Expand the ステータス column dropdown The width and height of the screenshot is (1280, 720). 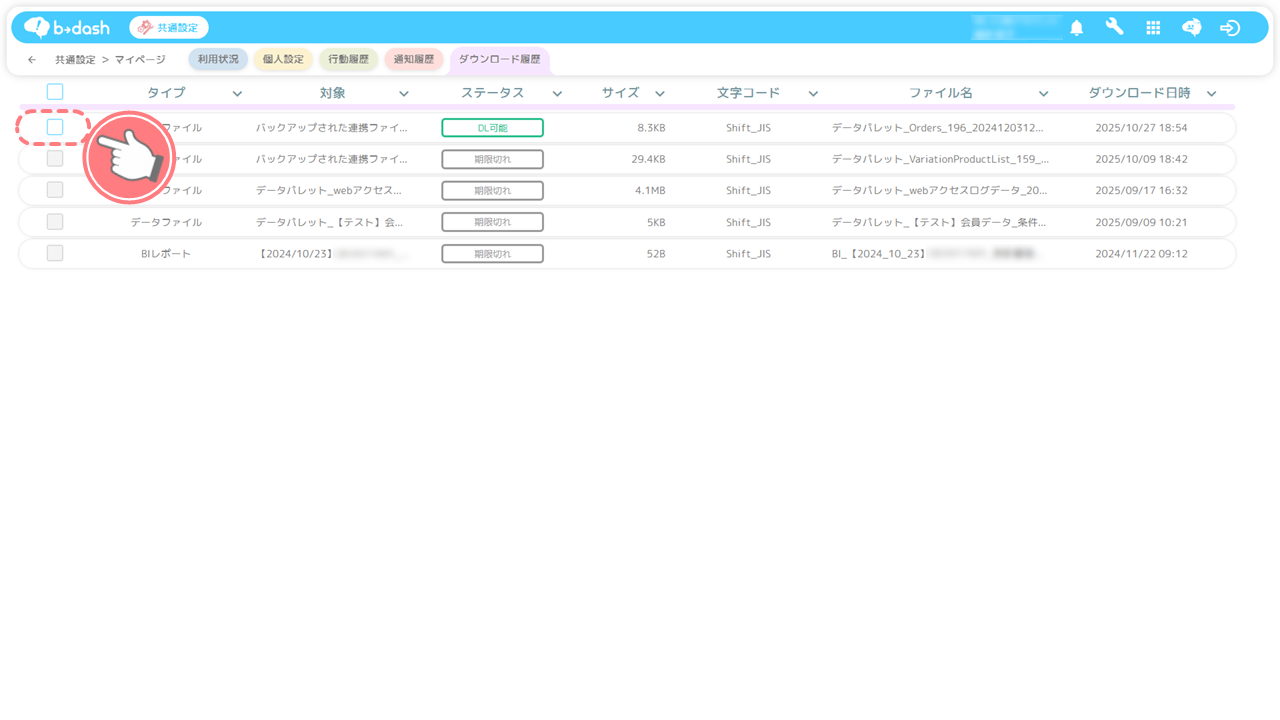557,94
